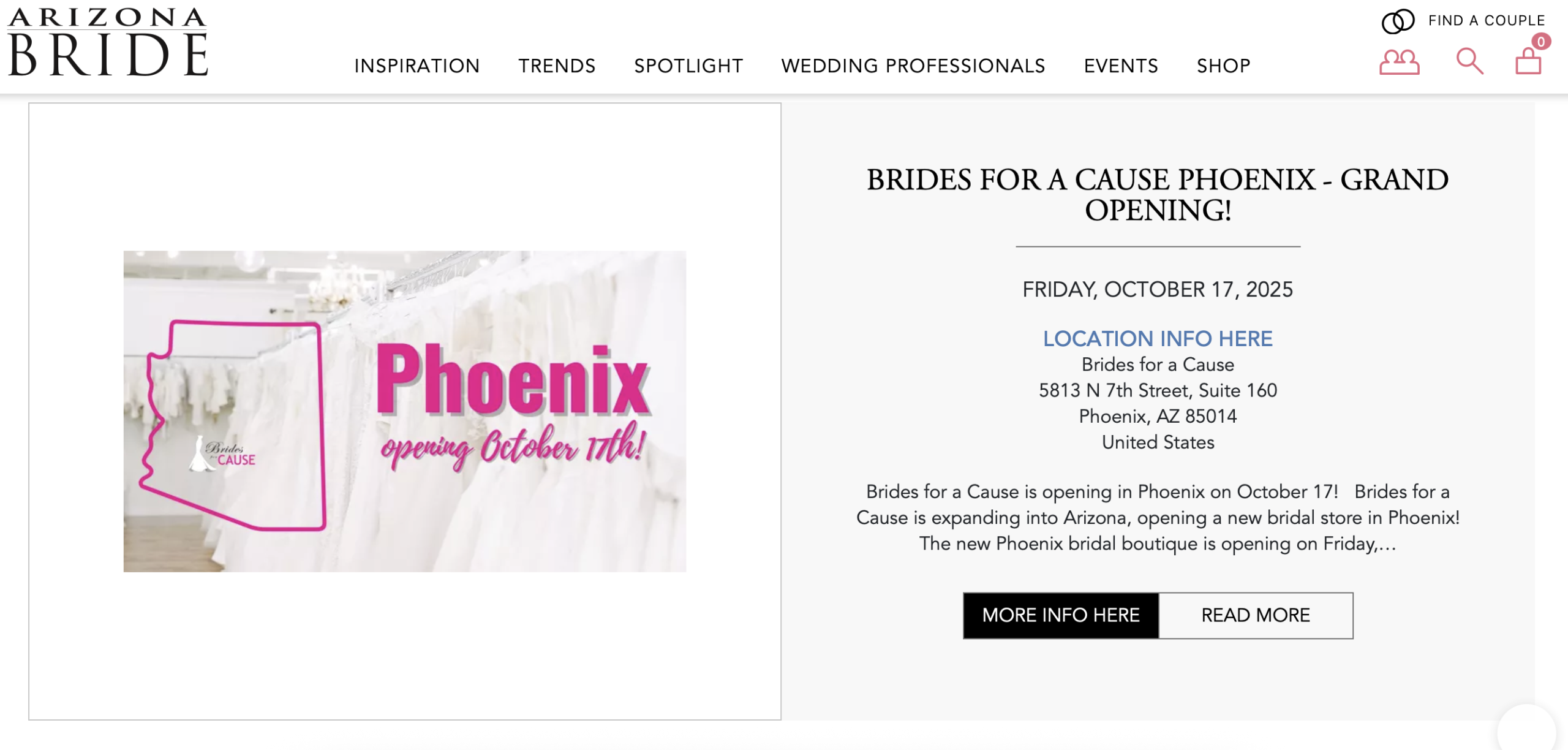Click the cart item count badge
This screenshot has width=1568, height=750.
click(1541, 42)
